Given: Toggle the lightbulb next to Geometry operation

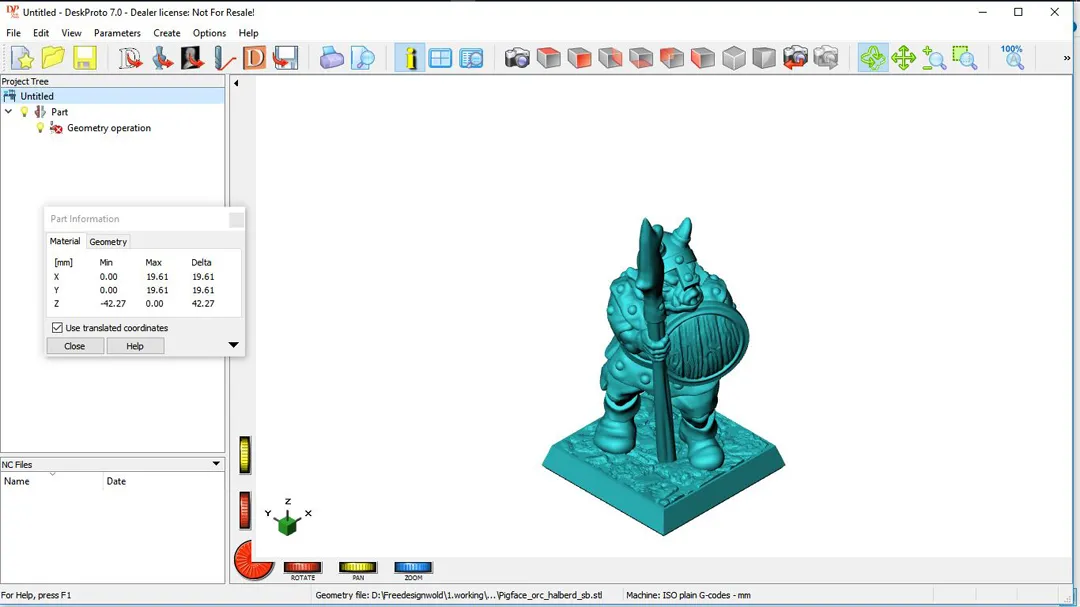Looking at the screenshot, I should [x=40, y=128].
